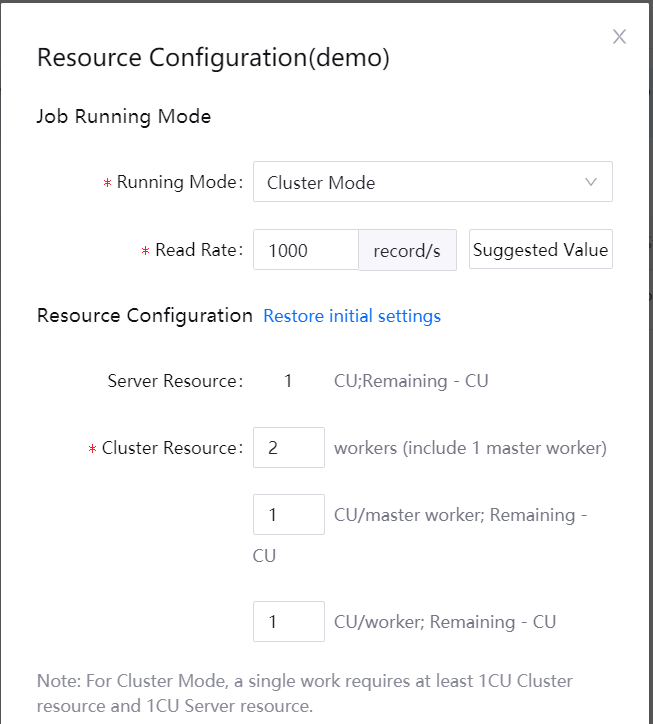Click the Restore initial settings link
Viewport: 653px width, 724px height.
[x=352, y=316]
